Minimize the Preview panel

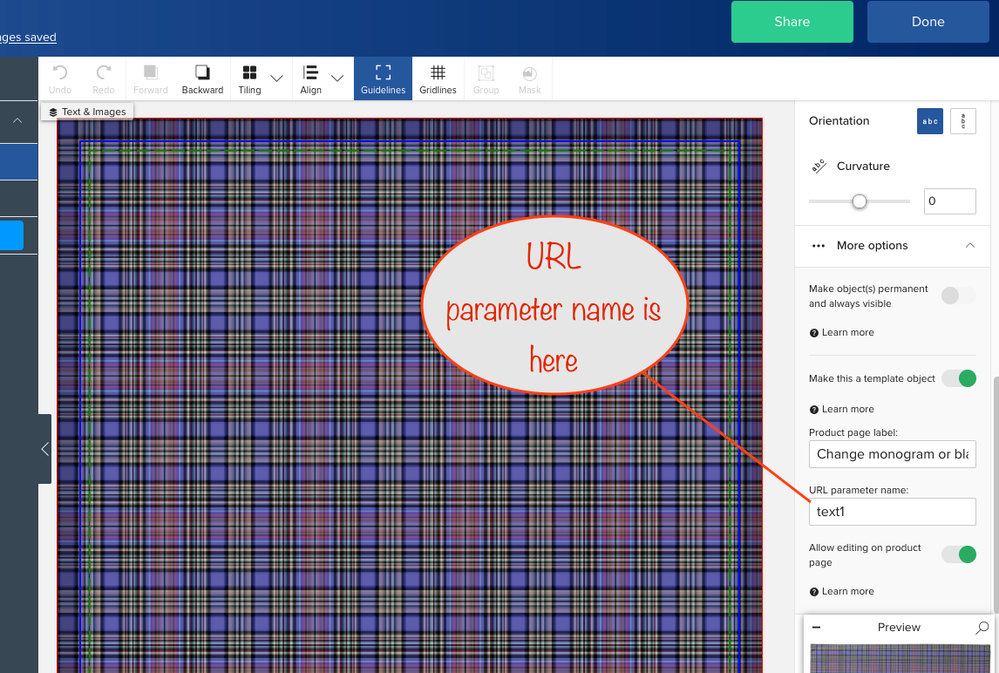(x=816, y=628)
